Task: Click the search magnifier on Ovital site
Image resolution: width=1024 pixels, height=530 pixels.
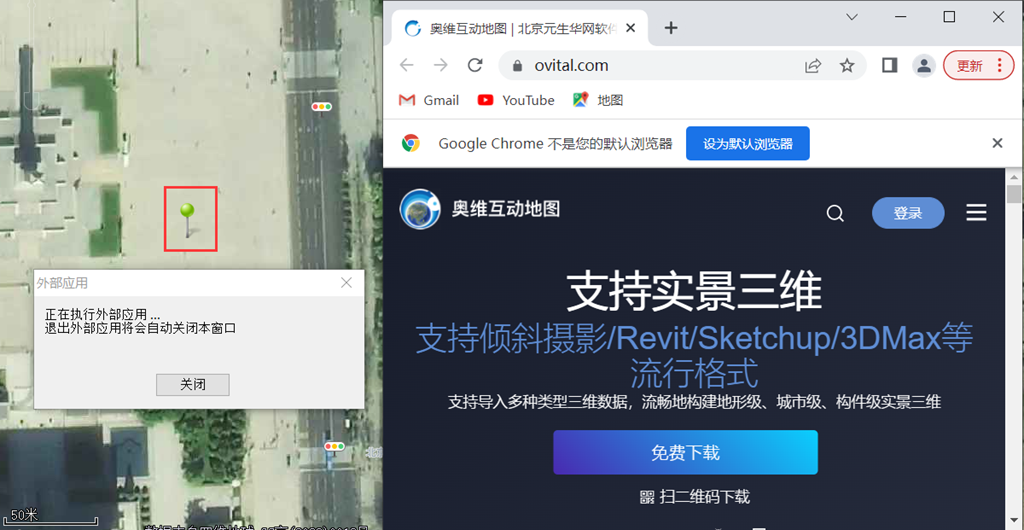Action: pyautogui.click(x=835, y=213)
